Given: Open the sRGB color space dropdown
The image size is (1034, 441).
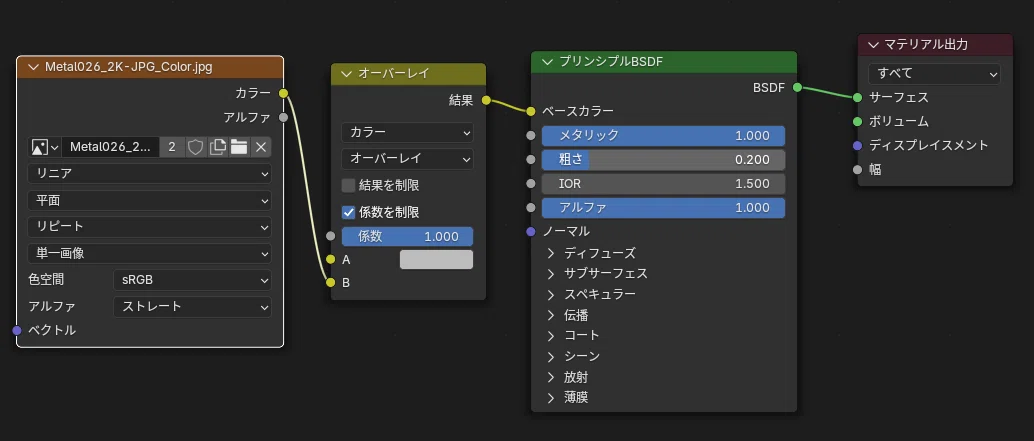Looking at the screenshot, I should tap(193, 280).
